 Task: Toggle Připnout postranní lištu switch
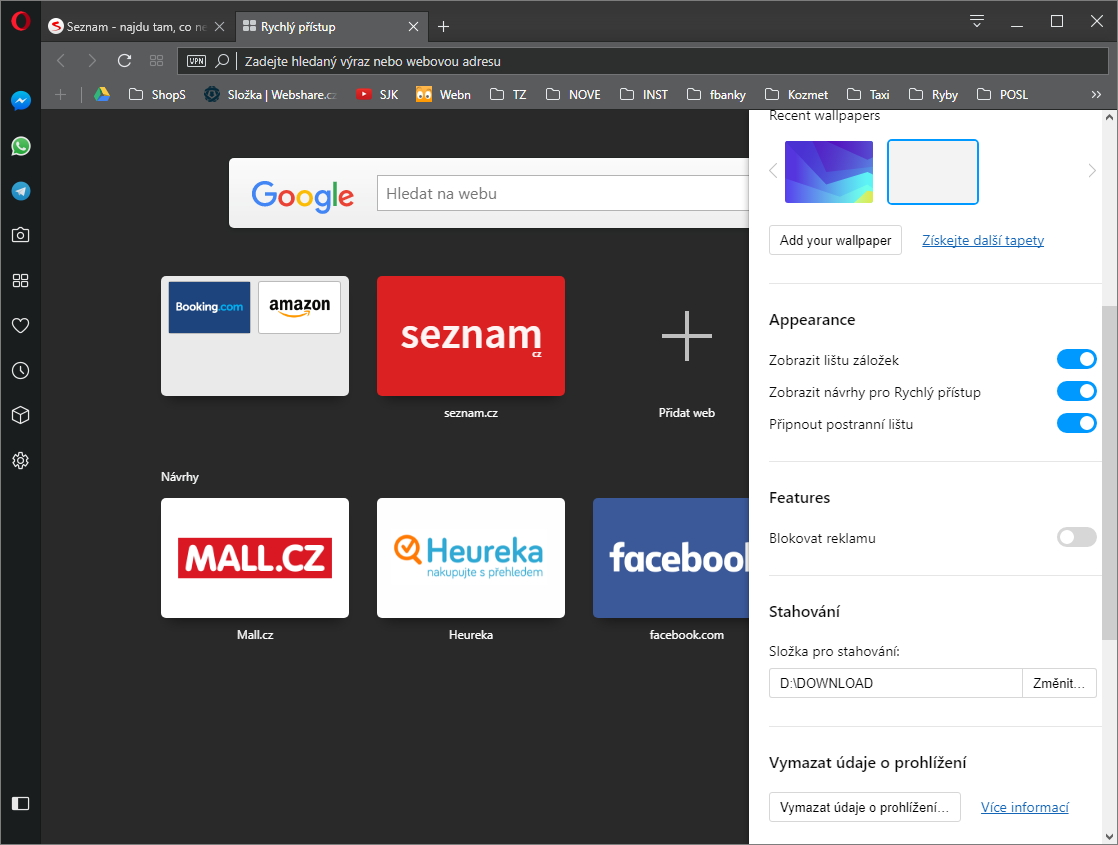pyautogui.click(x=1077, y=424)
